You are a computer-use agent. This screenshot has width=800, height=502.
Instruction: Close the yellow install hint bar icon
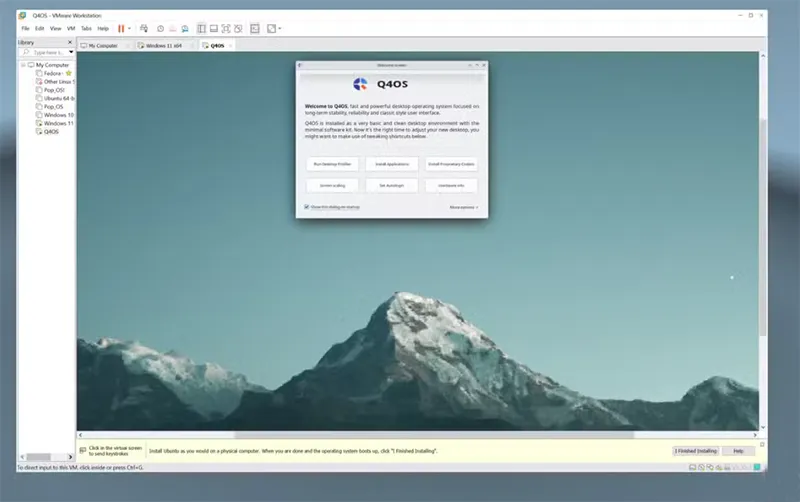(x=762, y=444)
